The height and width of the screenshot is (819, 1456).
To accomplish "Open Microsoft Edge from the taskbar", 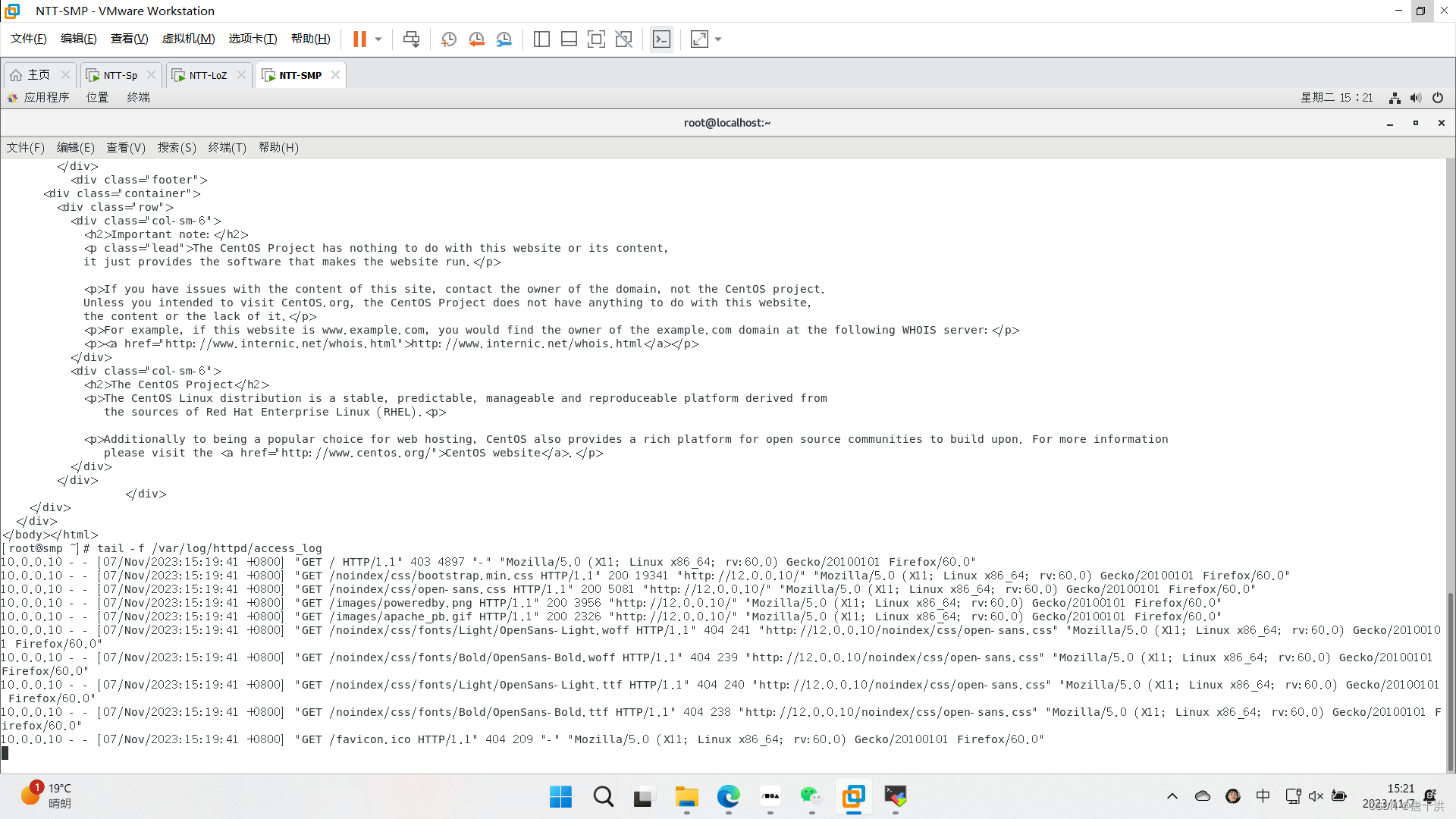I will 728,796.
